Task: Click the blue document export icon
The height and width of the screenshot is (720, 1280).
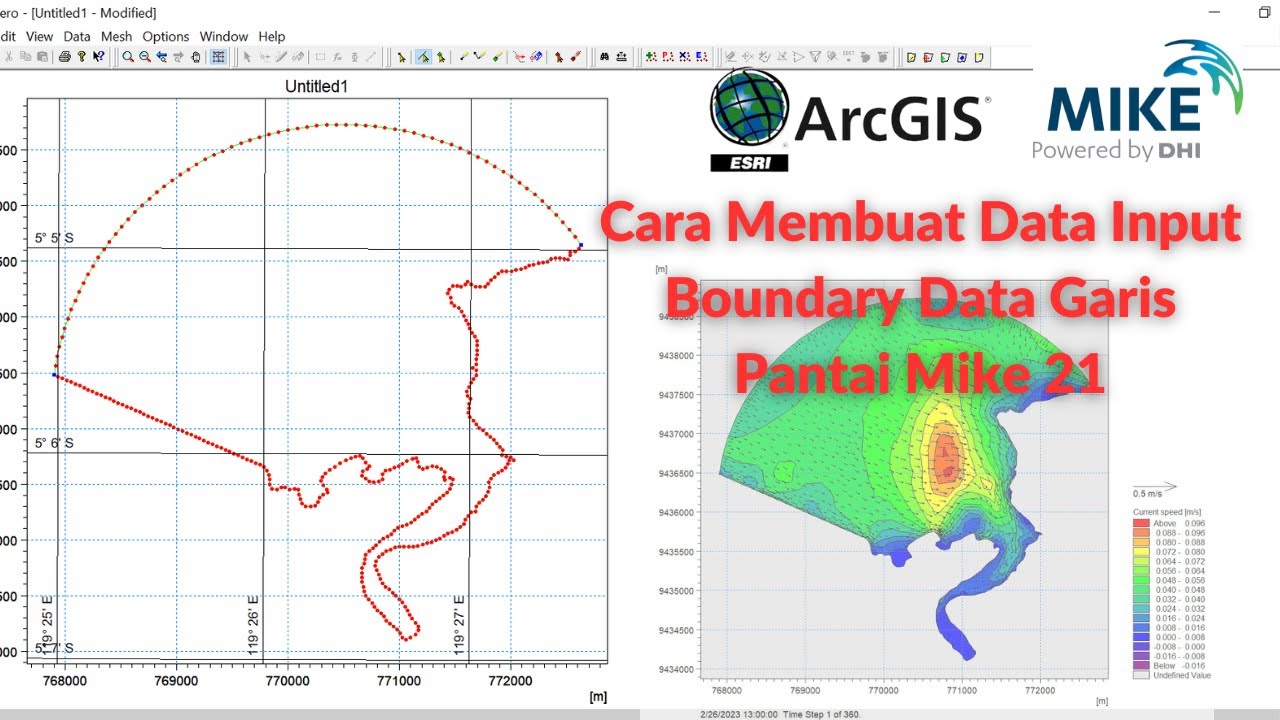Action: click(x=962, y=57)
